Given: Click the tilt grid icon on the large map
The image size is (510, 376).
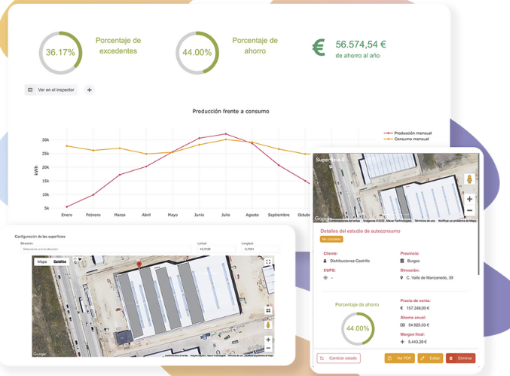Looking at the screenshot, I should 268,311.
